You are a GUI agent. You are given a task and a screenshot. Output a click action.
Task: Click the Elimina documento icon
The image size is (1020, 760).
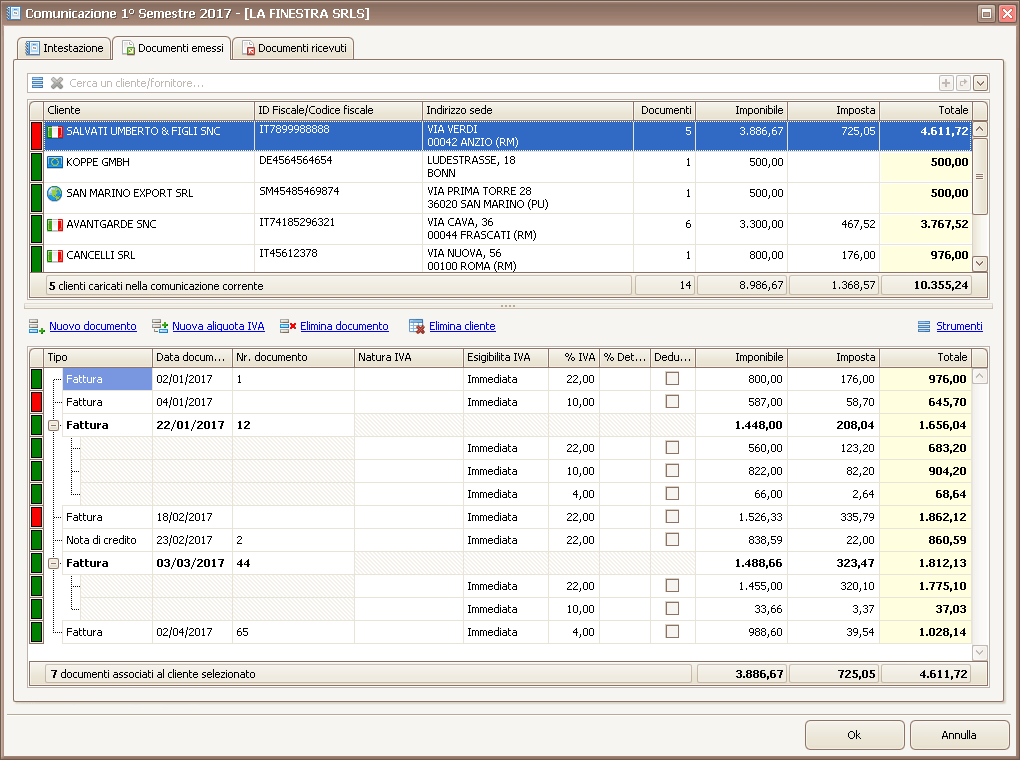click(288, 326)
